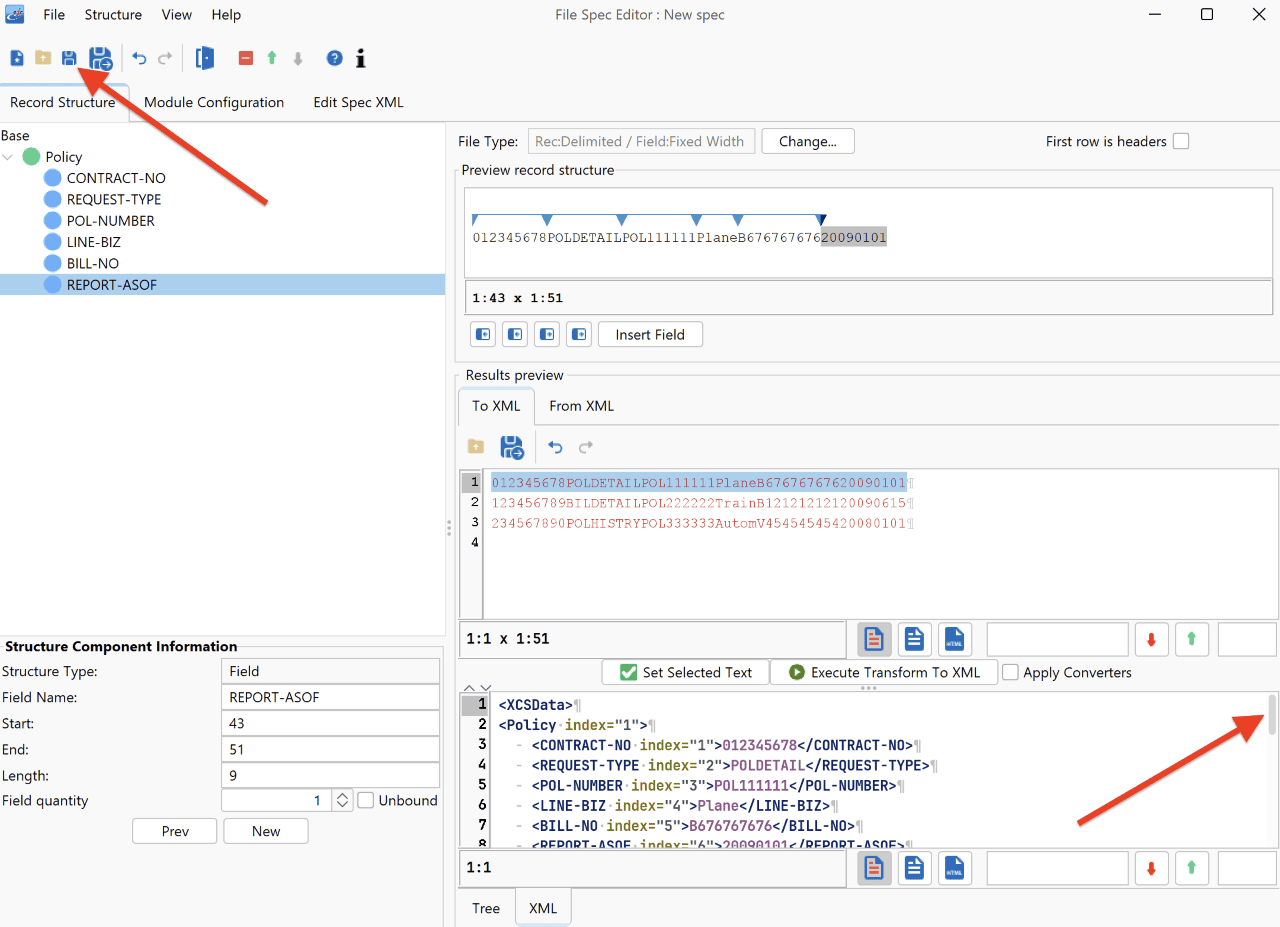Open a spec file using folder icon
The width and height of the screenshot is (1280, 927).
43,58
